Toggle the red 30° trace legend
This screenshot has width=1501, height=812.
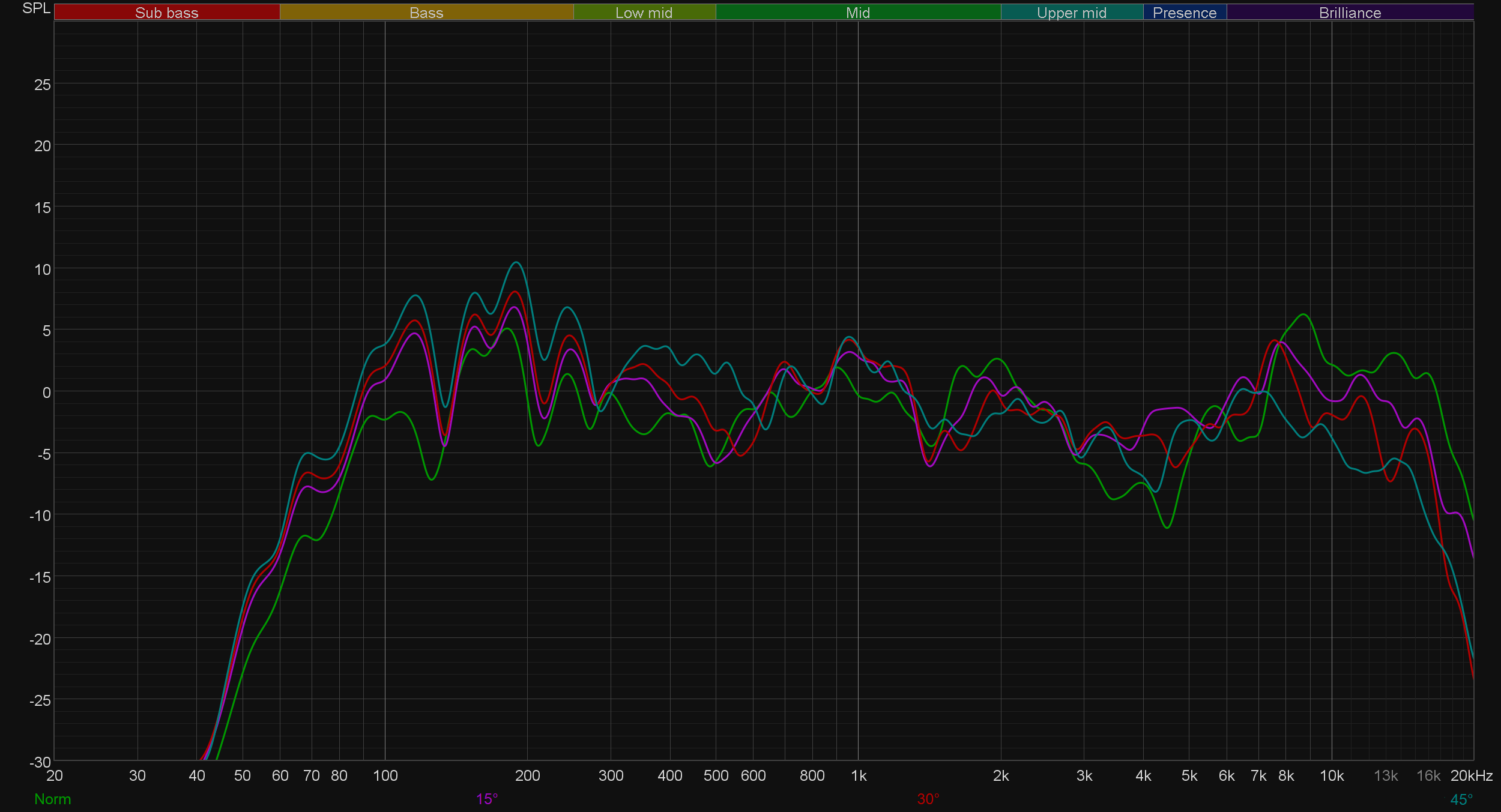928,799
